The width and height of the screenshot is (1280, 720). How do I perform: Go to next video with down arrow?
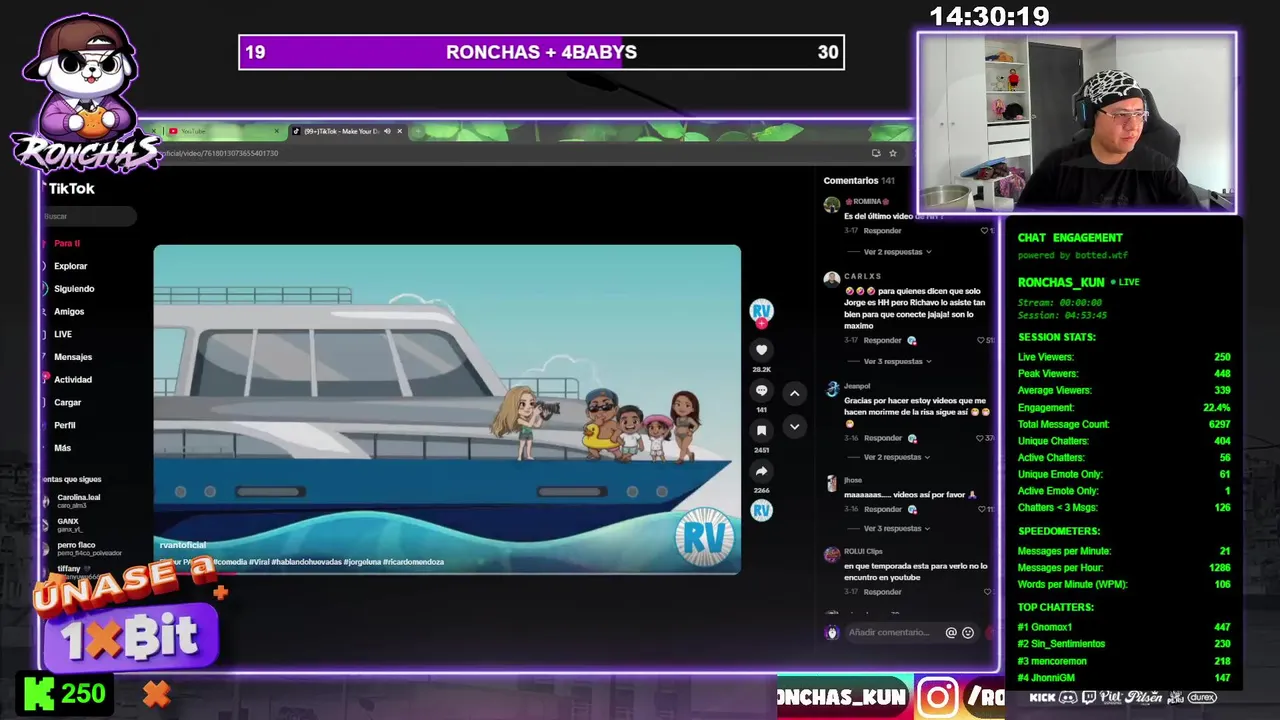(x=794, y=427)
